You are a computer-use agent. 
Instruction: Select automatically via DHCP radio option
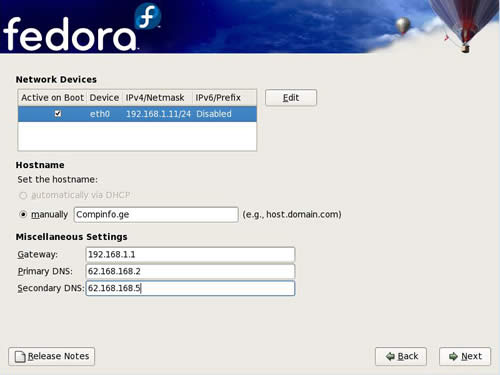(x=23, y=195)
